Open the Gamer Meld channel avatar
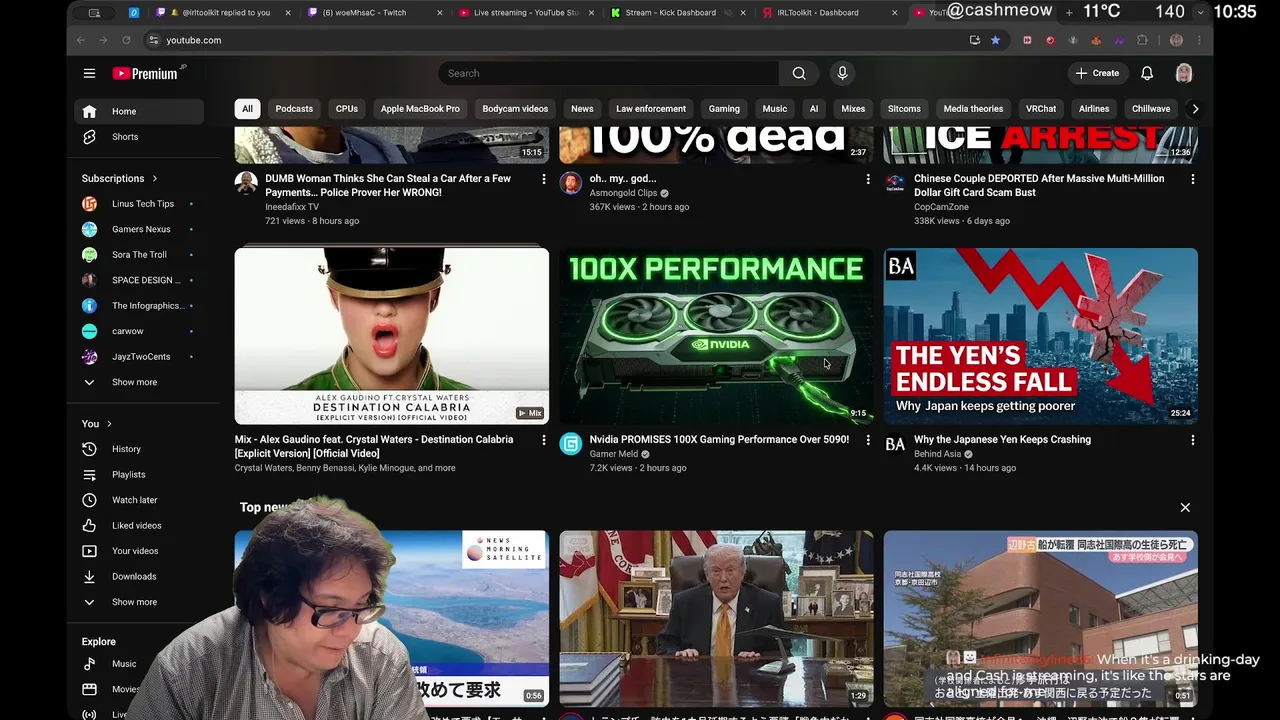This screenshot has height=720, width=1280. (571, 444)
